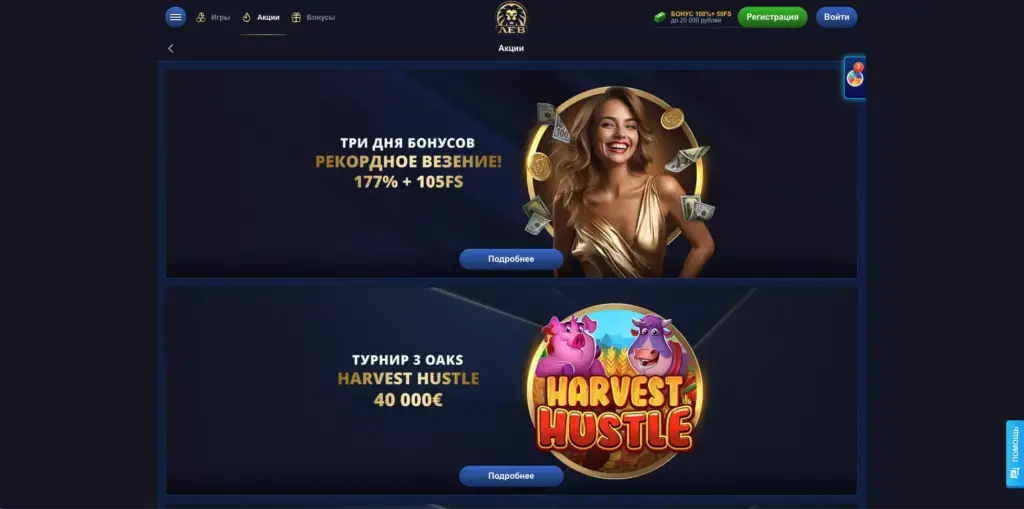Click Подробнее under the 177% bonus offer

511,259
